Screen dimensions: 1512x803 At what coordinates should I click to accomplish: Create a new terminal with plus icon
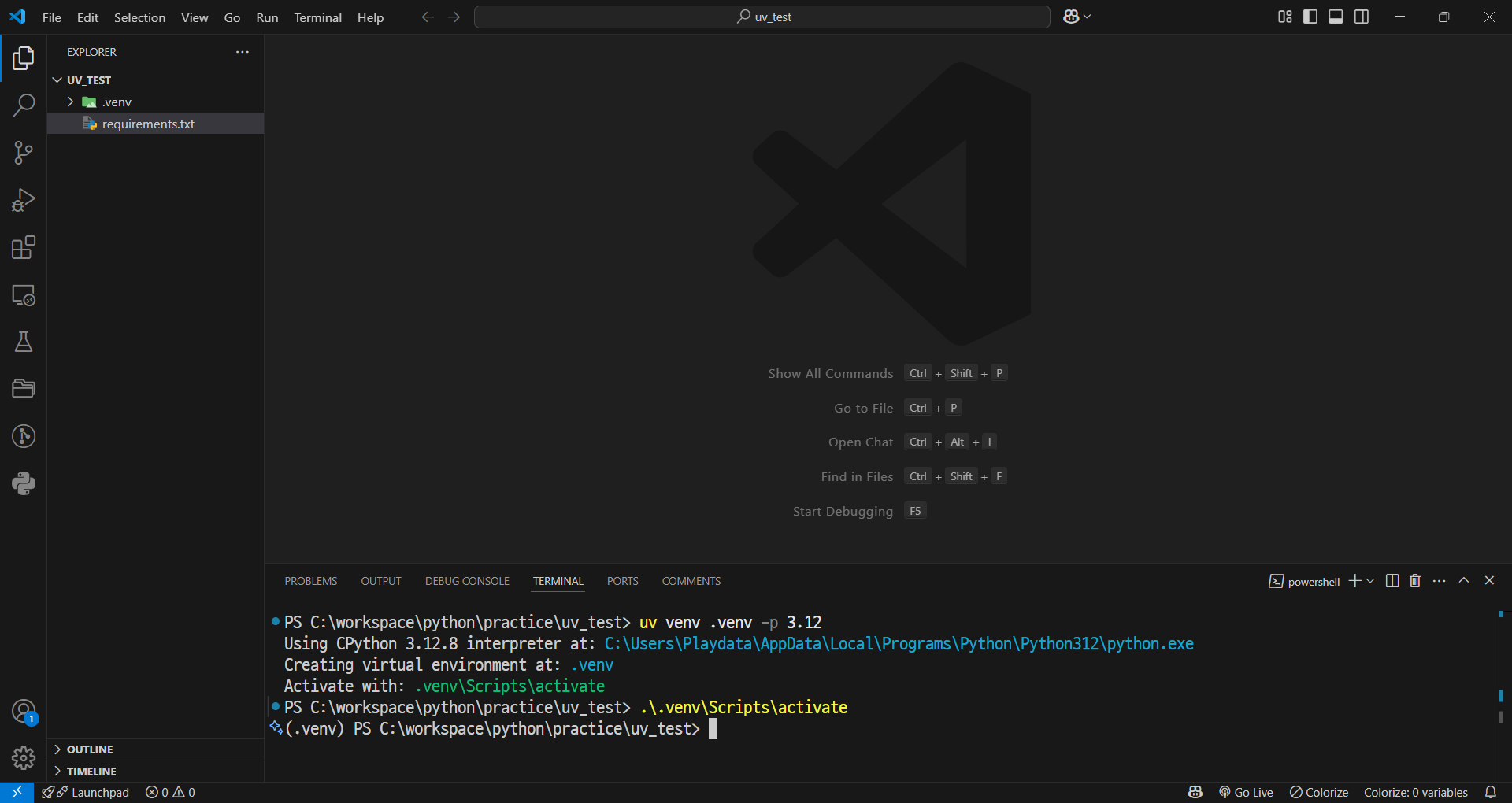coord(1354,581)
